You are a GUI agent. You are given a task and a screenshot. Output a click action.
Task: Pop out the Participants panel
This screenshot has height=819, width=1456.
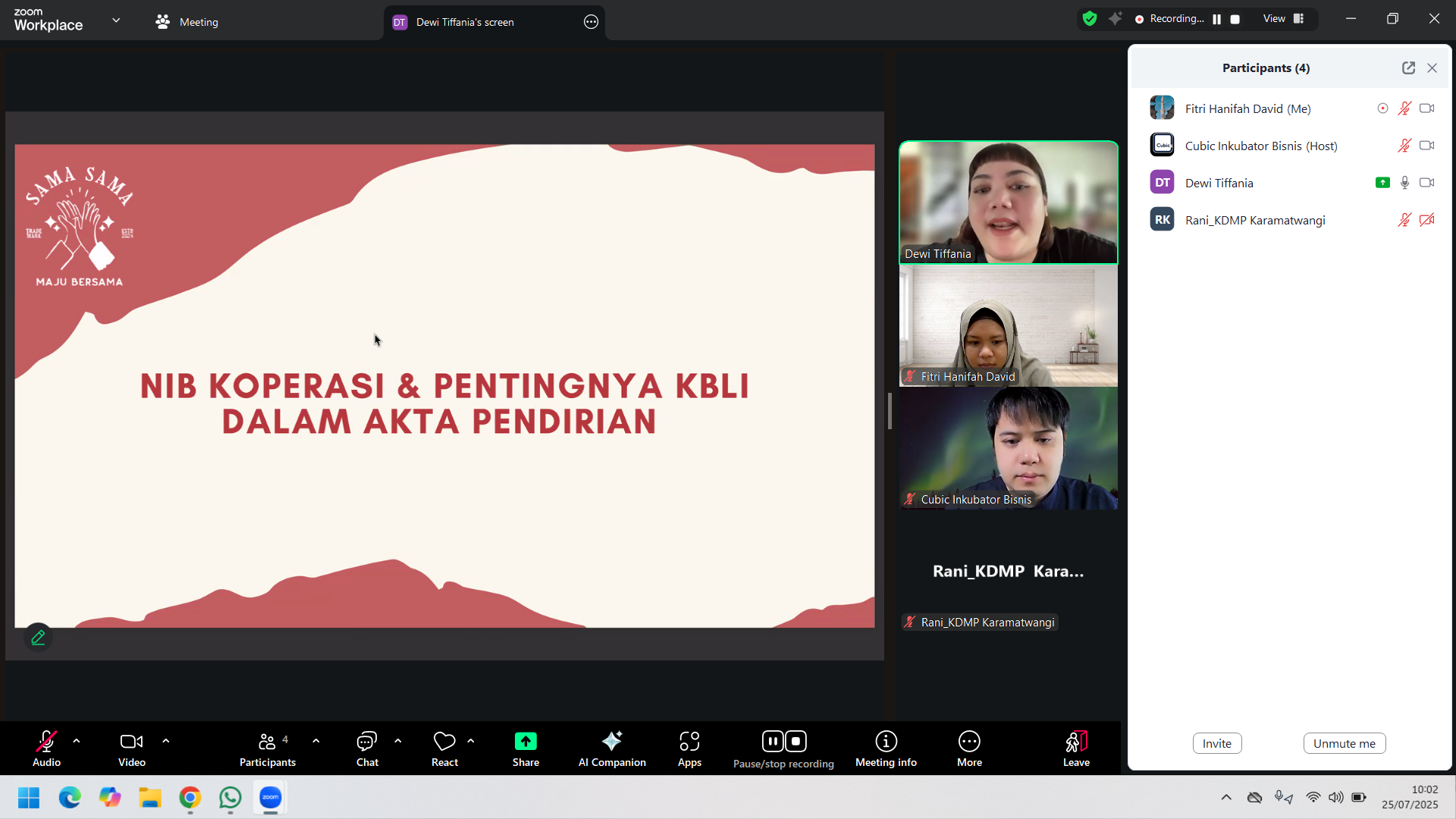[1408, 67]
